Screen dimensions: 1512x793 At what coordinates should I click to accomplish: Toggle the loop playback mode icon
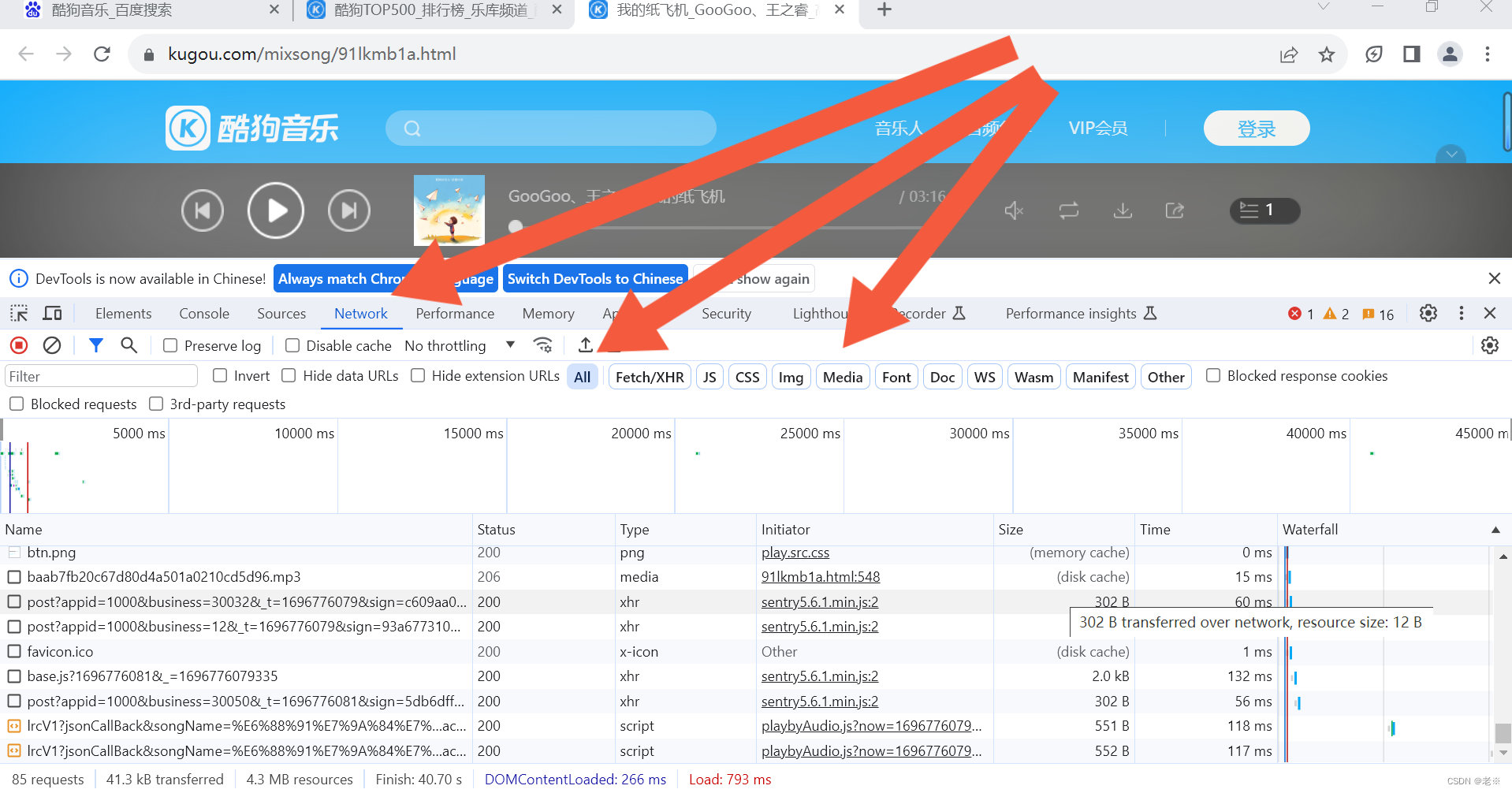(1069, 210)
